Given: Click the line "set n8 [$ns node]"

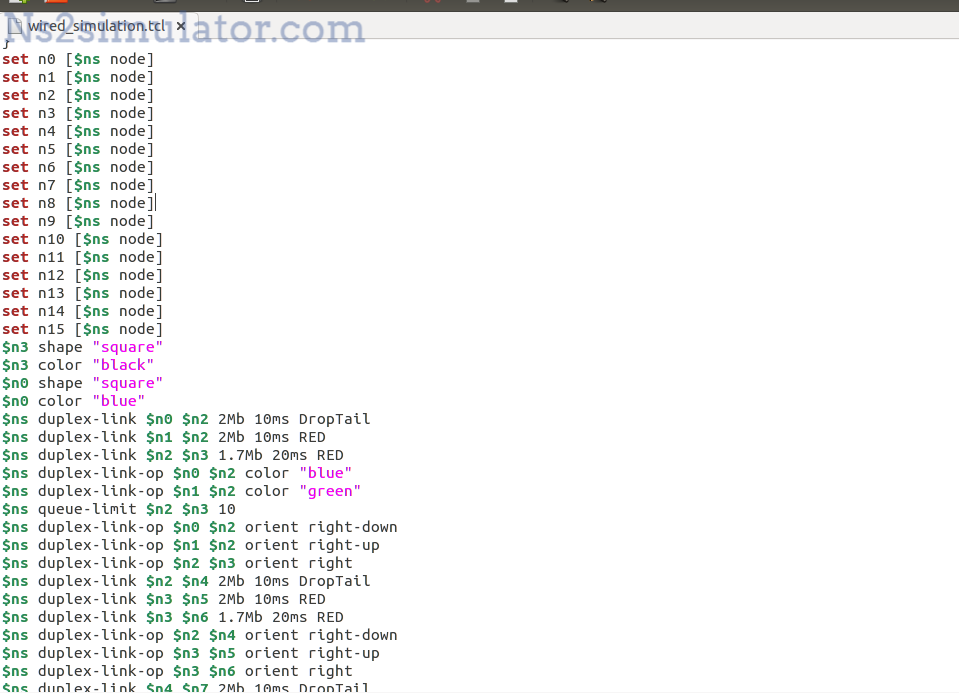Looking at the screenshot, I should point(78,203).
